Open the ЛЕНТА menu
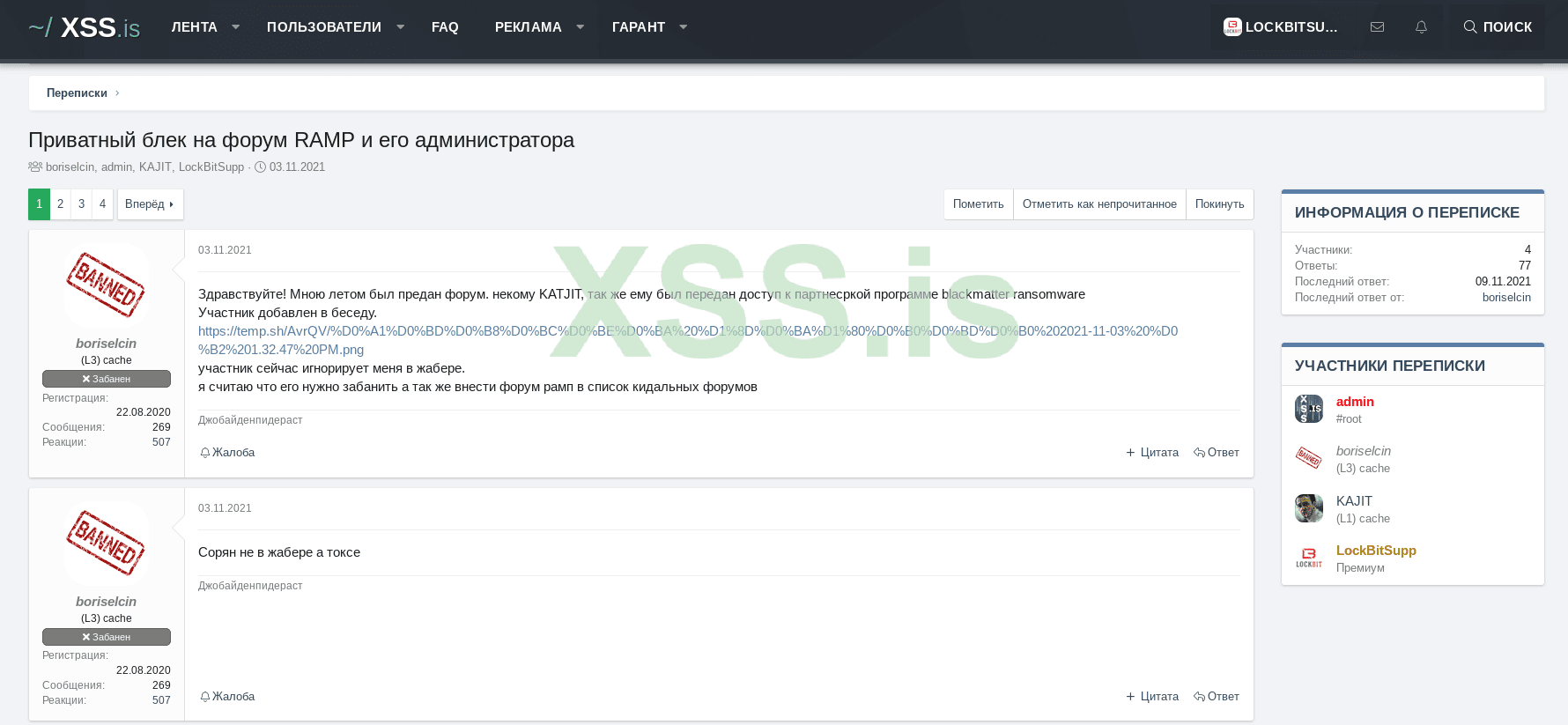Image resolution: width=1568 pixels, height=725 pixels. pyautogui.click(x=194, y=27)
